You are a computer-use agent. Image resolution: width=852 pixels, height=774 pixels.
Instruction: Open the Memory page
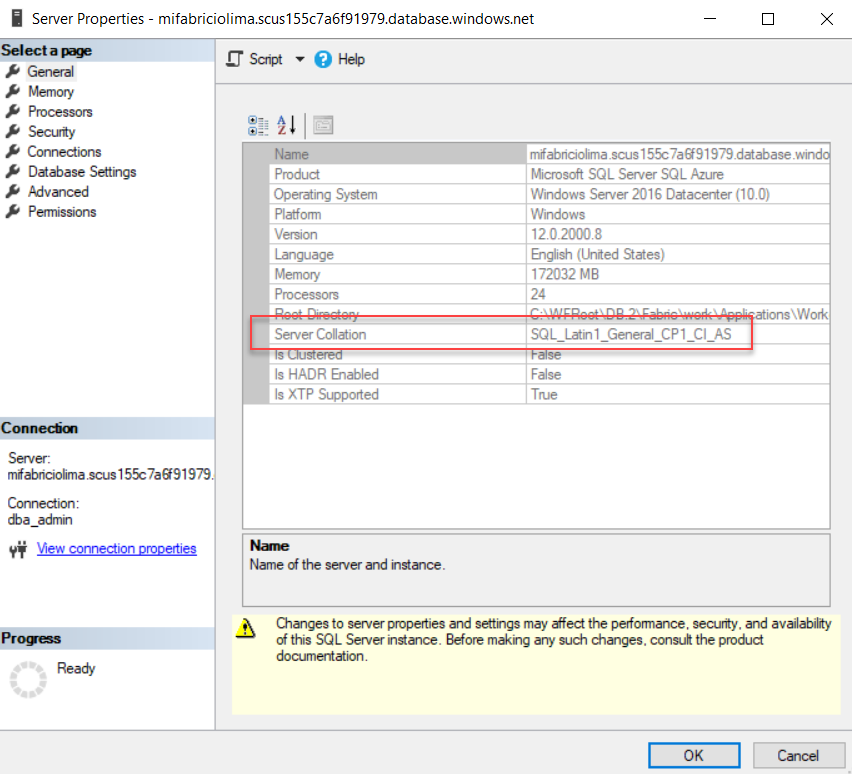click(x=50, y=92)
